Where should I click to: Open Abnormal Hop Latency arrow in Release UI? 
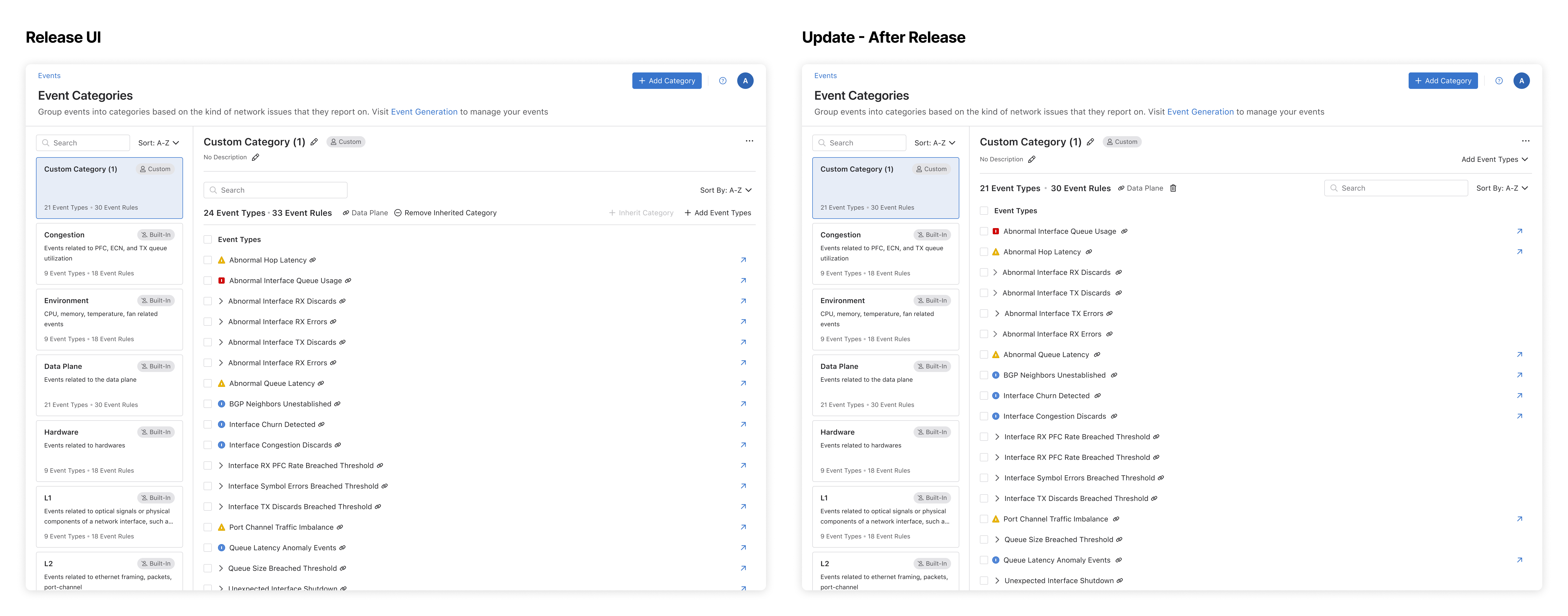pos(743,260)
